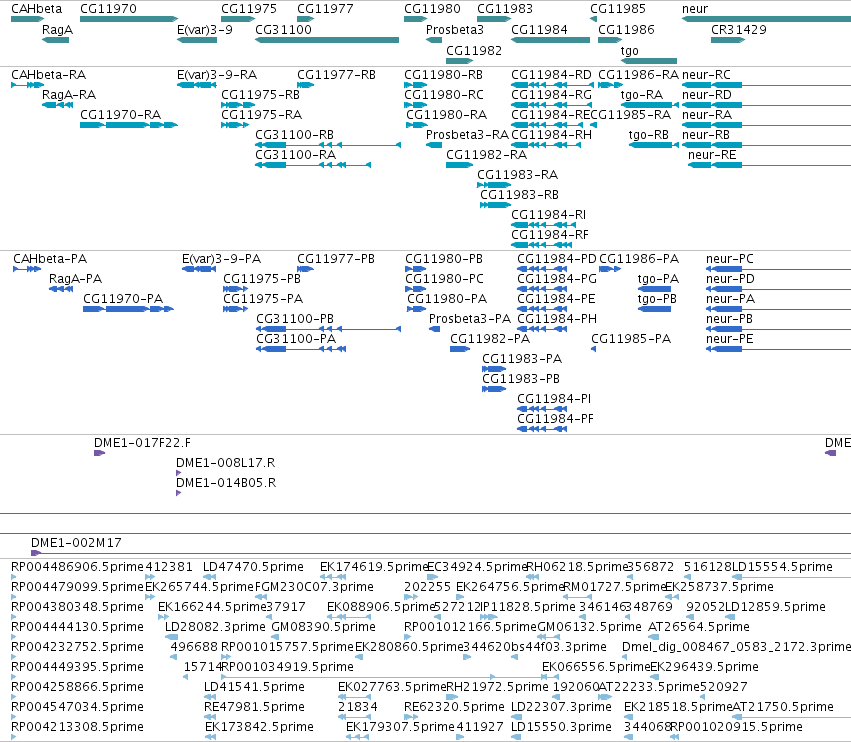Click transcript RagA-RA
Viewport: 851px width, 742px height.
pos(69,95)
